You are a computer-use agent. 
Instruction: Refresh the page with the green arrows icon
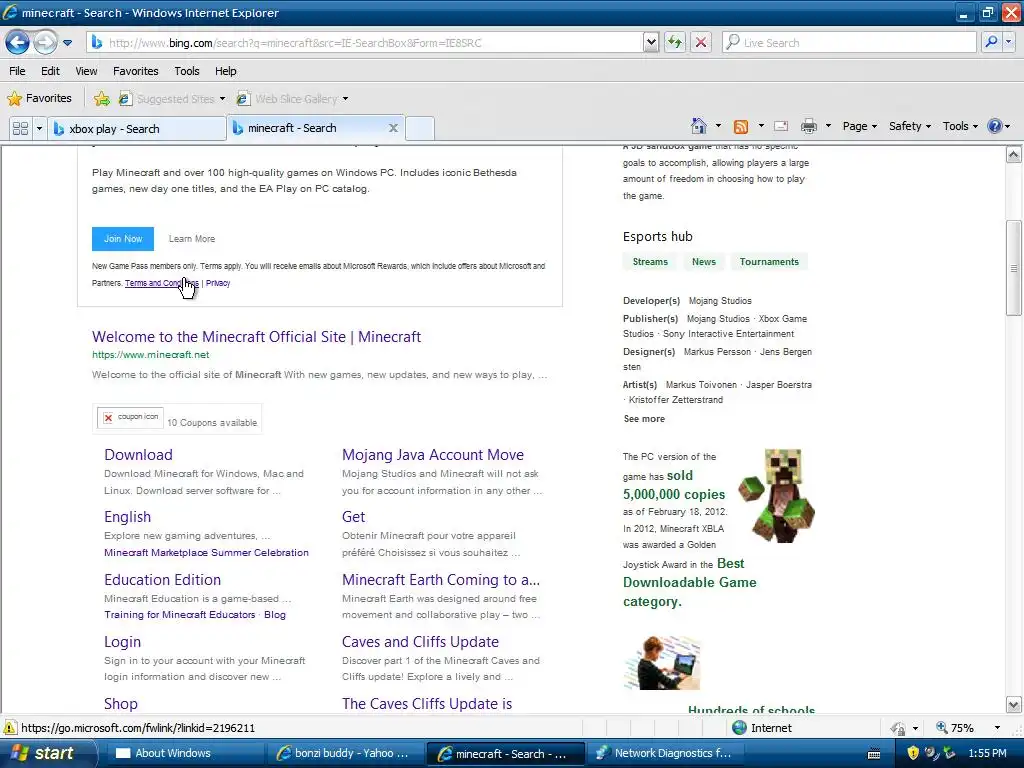tap(675, 43)
